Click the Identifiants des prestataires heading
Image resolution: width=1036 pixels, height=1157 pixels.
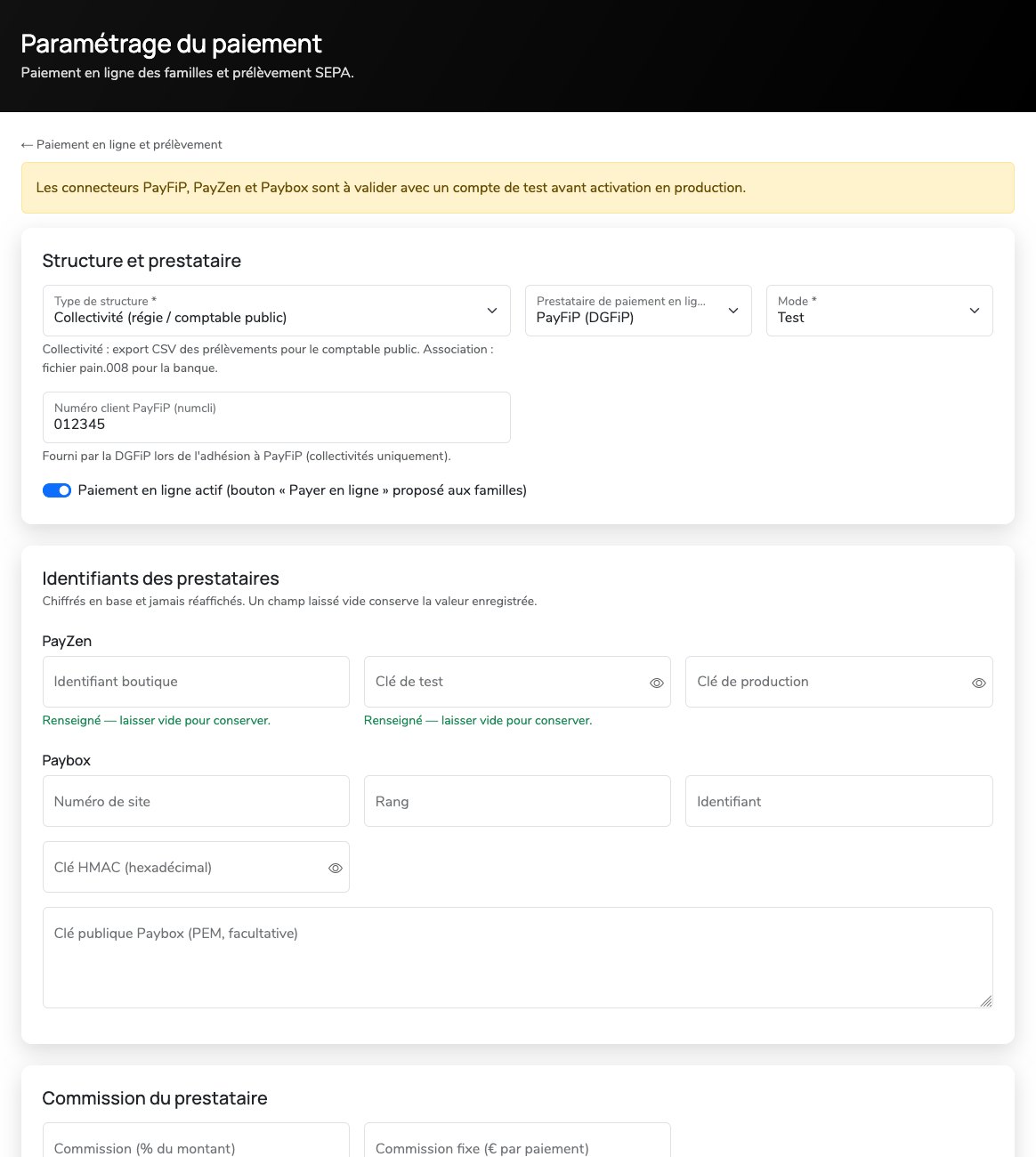[x=161, y=578]
